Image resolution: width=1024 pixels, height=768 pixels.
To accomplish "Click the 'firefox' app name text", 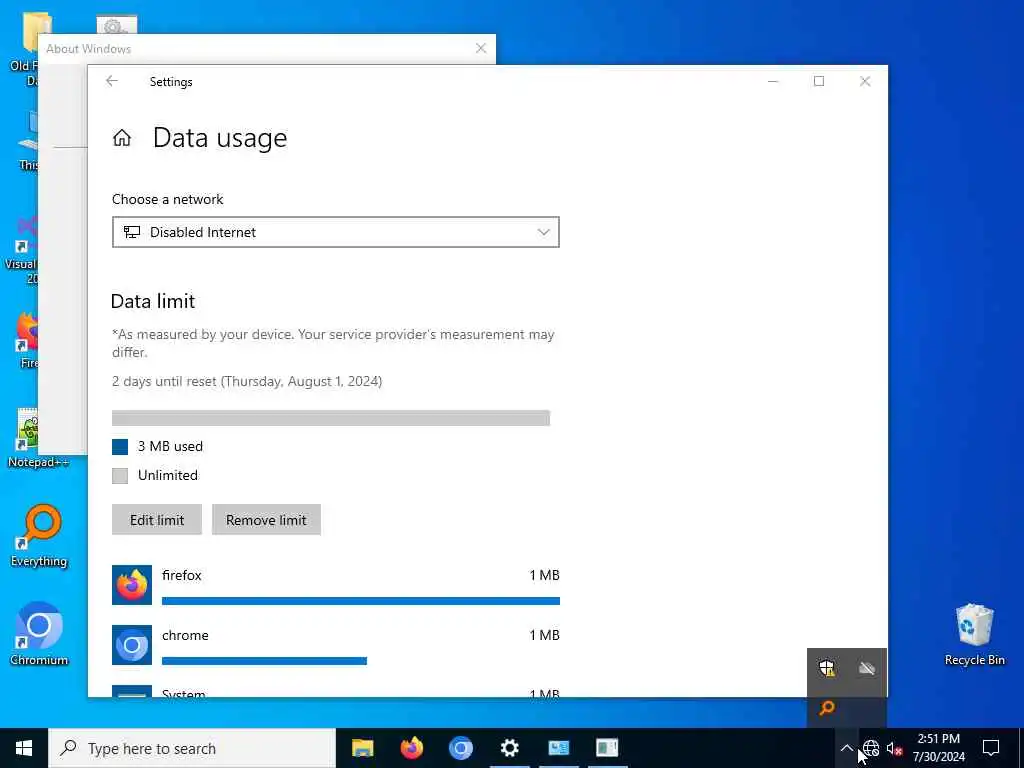I will (182, 575).
